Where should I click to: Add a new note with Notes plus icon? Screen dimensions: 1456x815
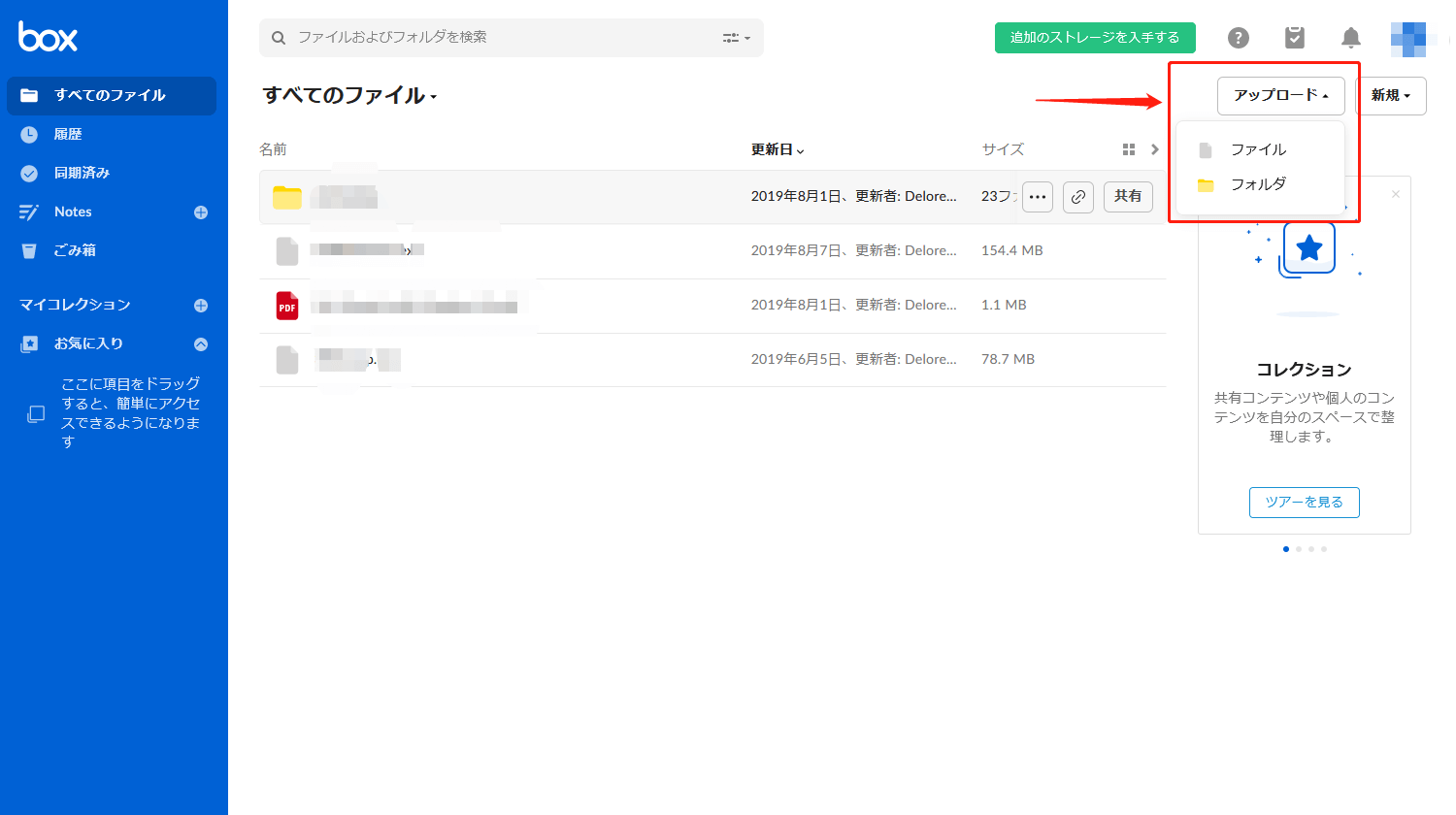[201, 212]
